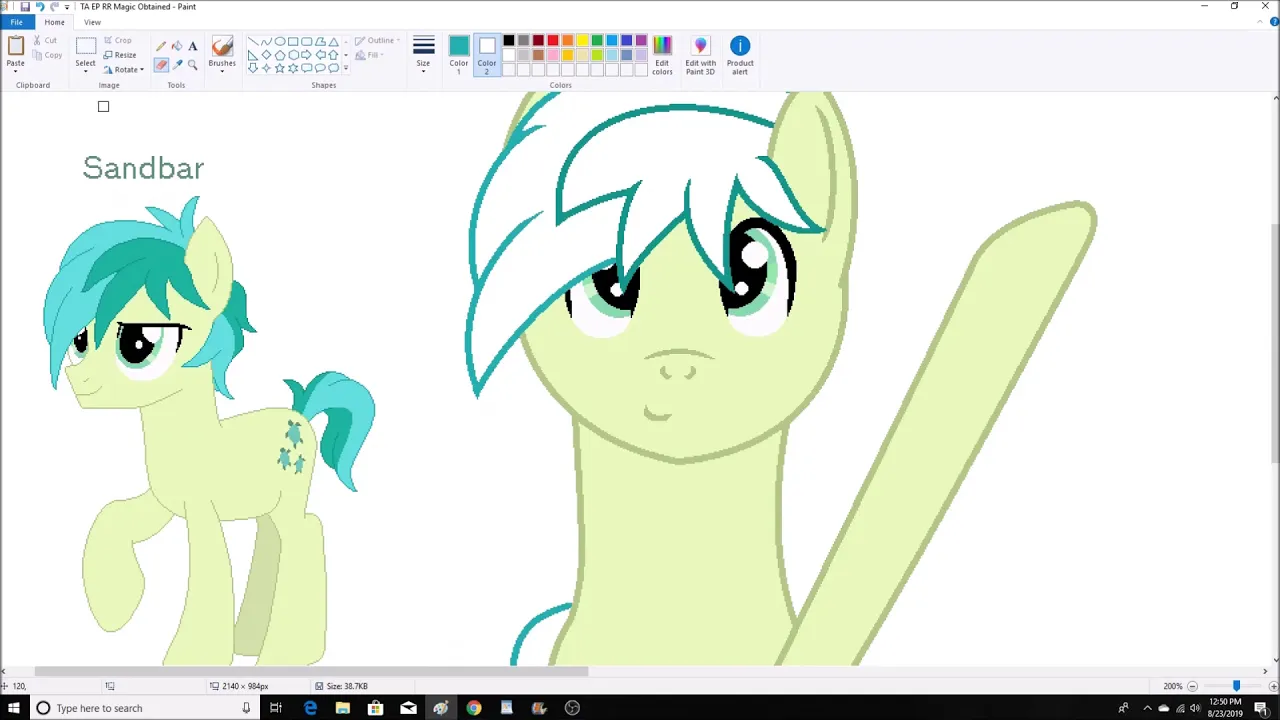Click the zoom slider handle
This screenshot has height=720, width=1280.
tap(1236, 686)
